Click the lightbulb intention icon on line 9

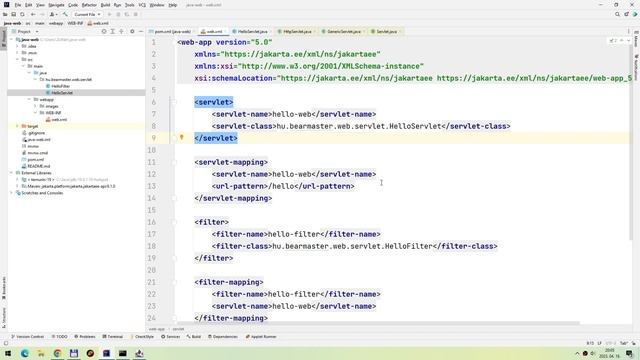point(182,138)
